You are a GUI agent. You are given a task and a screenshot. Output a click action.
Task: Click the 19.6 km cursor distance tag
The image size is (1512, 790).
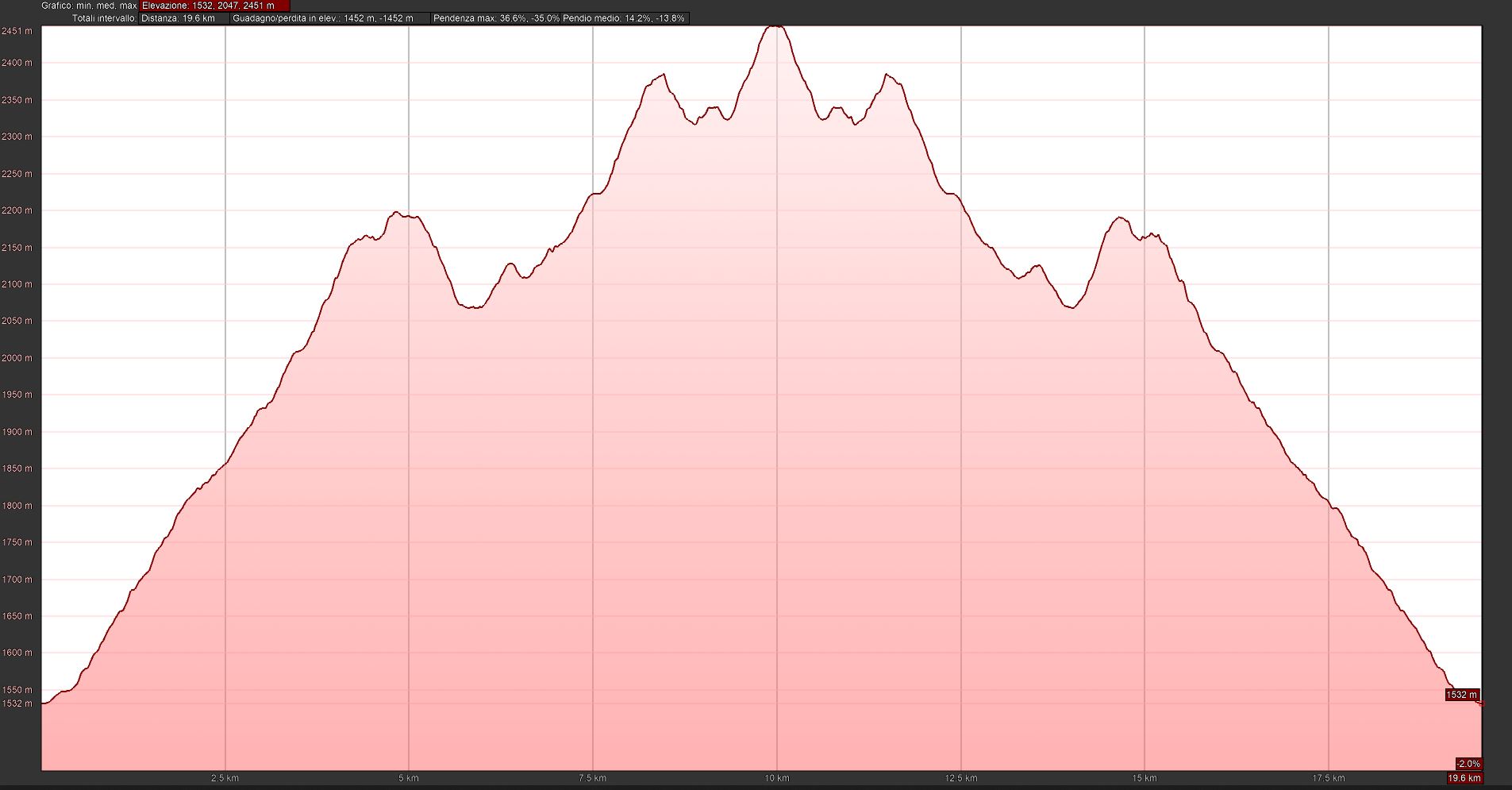coord(1464,778)
